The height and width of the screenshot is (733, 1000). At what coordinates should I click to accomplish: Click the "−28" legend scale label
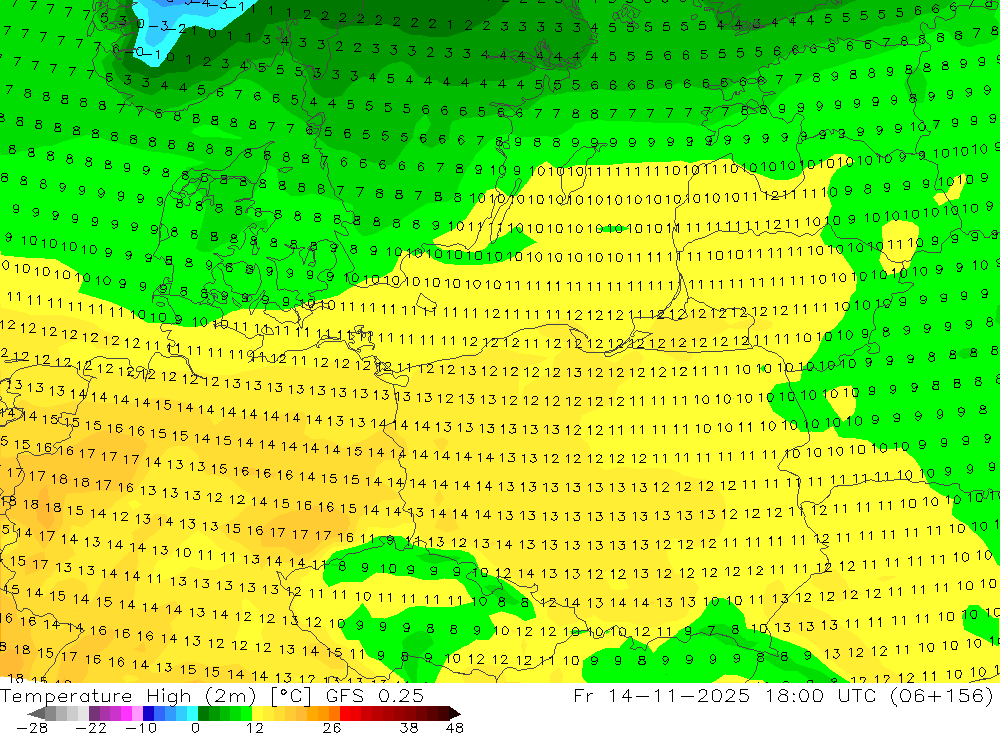32,727
